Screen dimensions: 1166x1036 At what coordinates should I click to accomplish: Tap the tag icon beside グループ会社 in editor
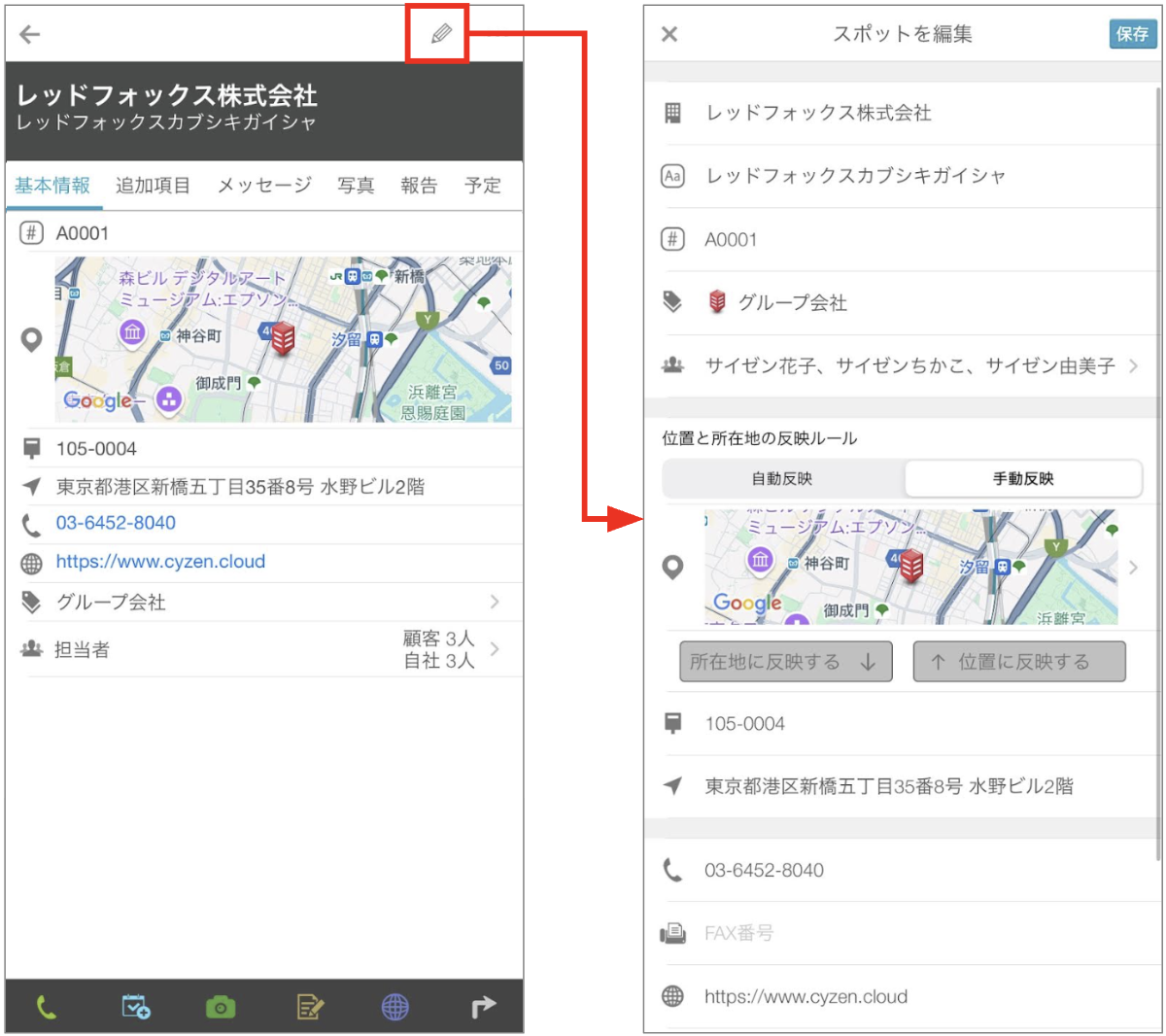(672, 302)
